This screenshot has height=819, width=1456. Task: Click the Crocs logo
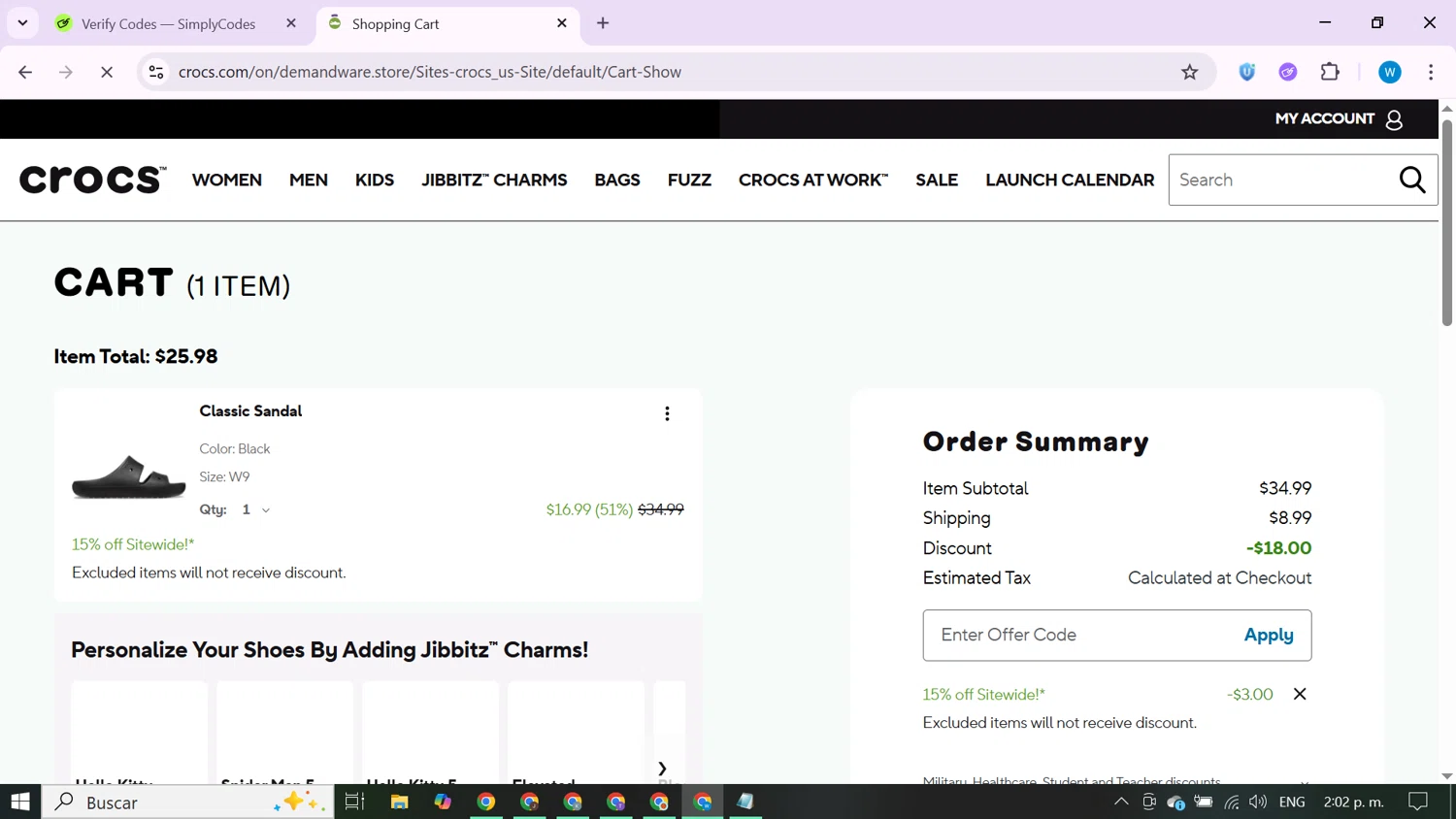tap(93, 180)
